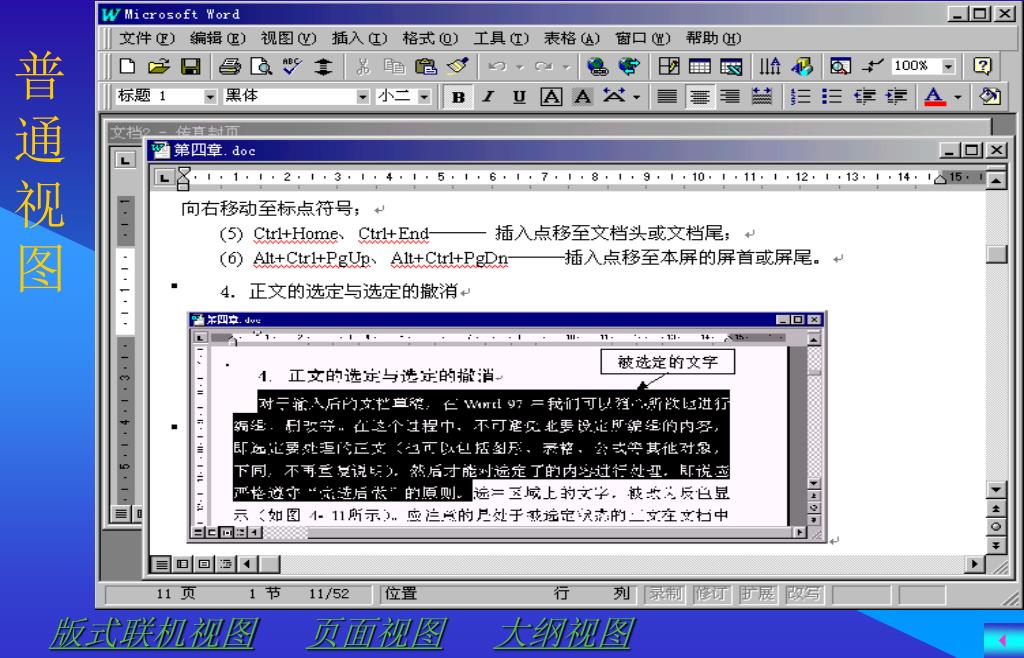Show the Drawing toolbar
1024x658 pixels.
coord(801,66)
